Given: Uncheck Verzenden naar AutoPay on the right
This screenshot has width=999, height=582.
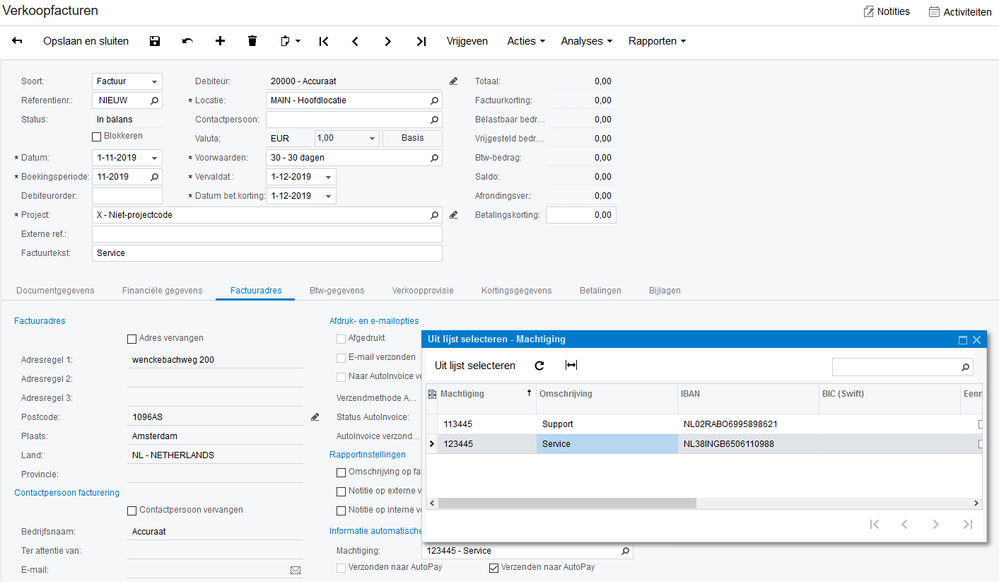Looking at the screenshot, I should (494, 568).
